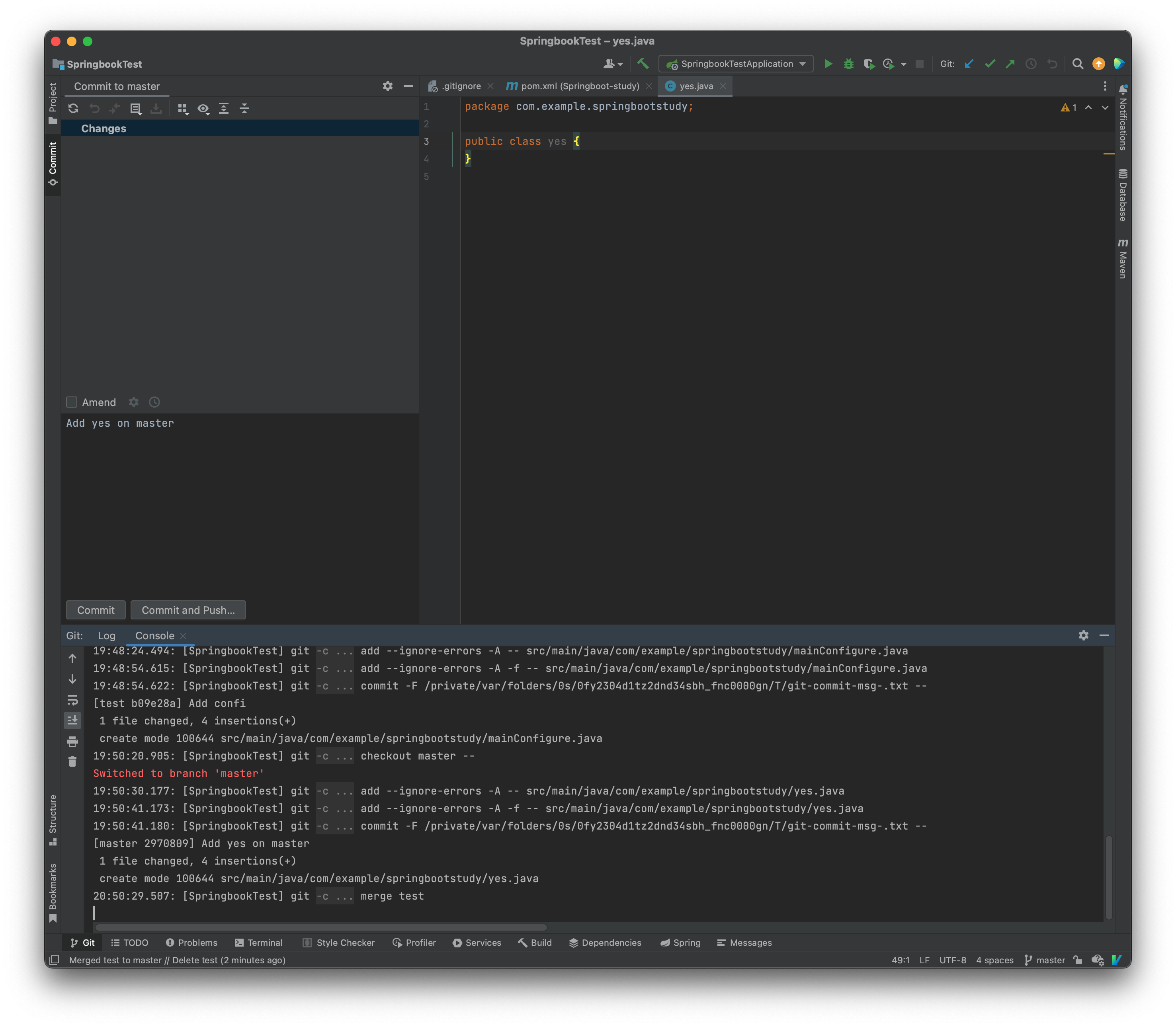Open Maven side panel
1176x1027 pixels.
click(x=1123, y=258)
